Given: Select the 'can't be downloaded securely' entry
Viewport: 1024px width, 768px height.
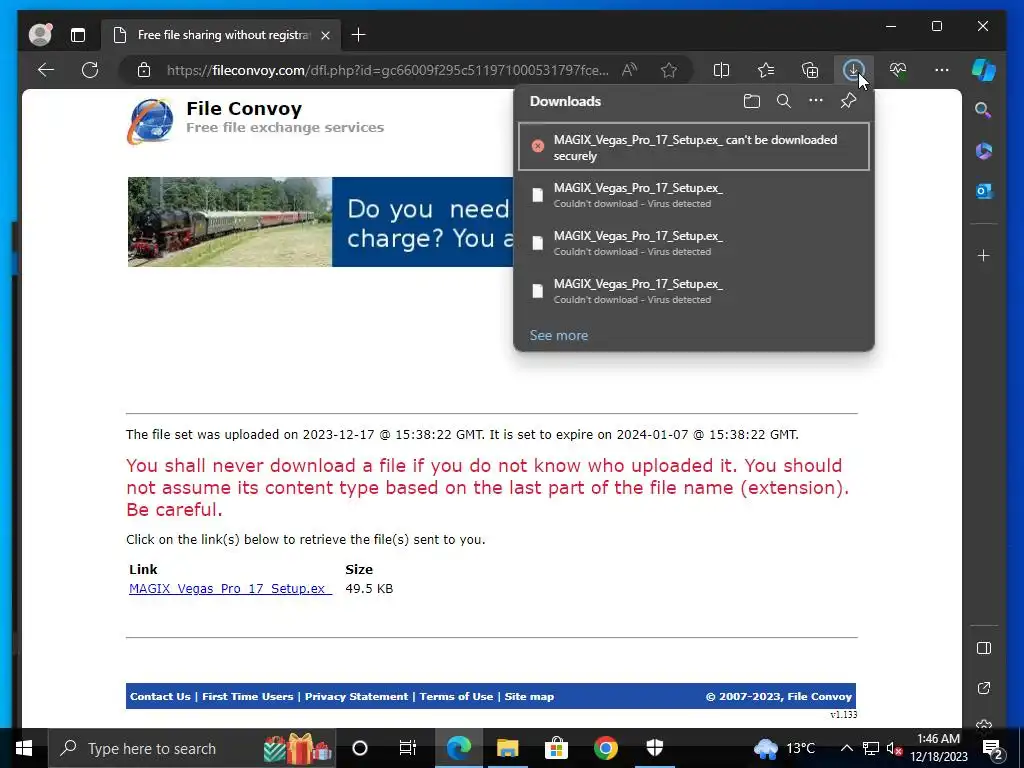Looking at the screenshot, I should 694,147.
